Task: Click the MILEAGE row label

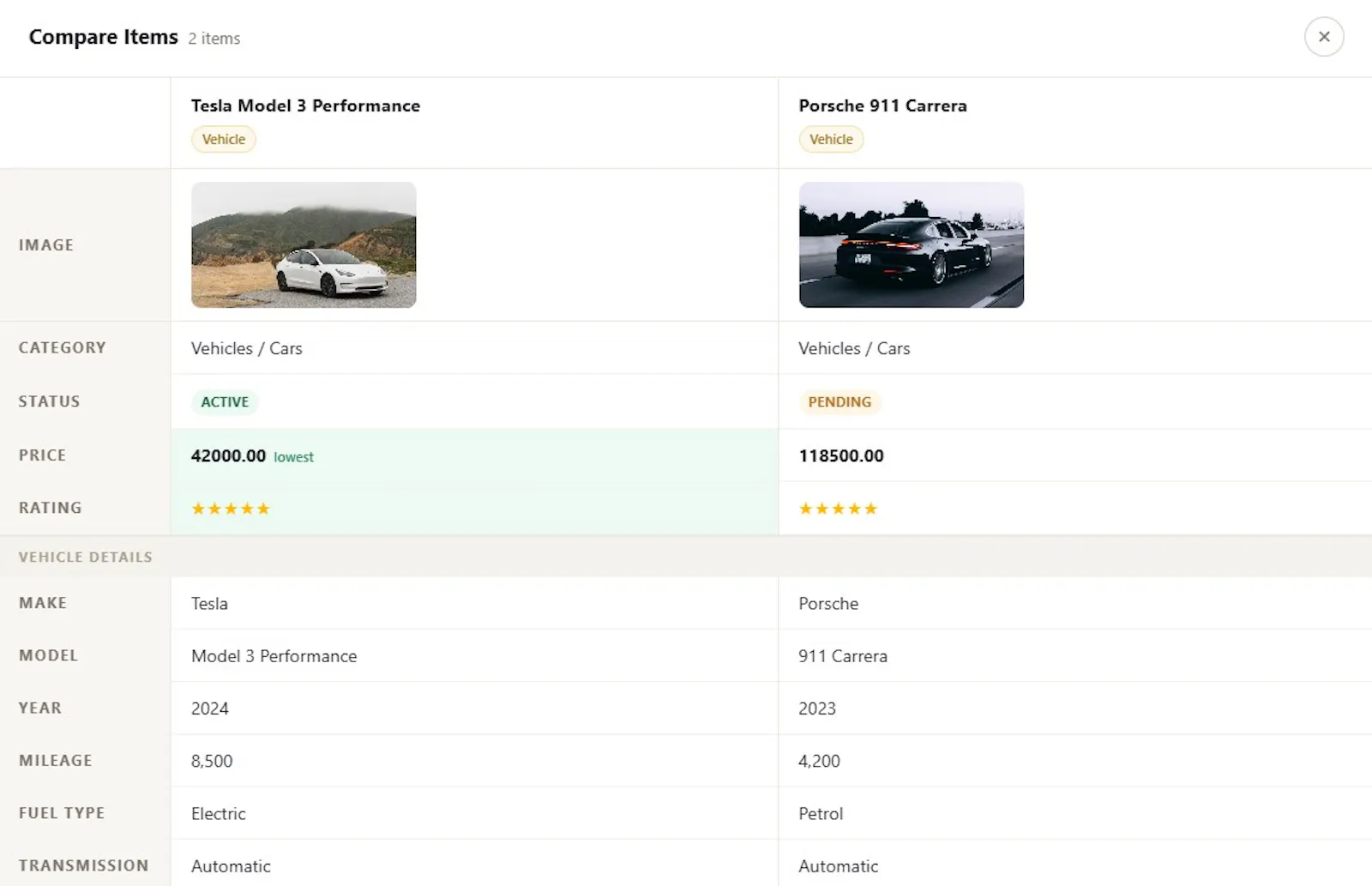Action: [x=56, y=760]
